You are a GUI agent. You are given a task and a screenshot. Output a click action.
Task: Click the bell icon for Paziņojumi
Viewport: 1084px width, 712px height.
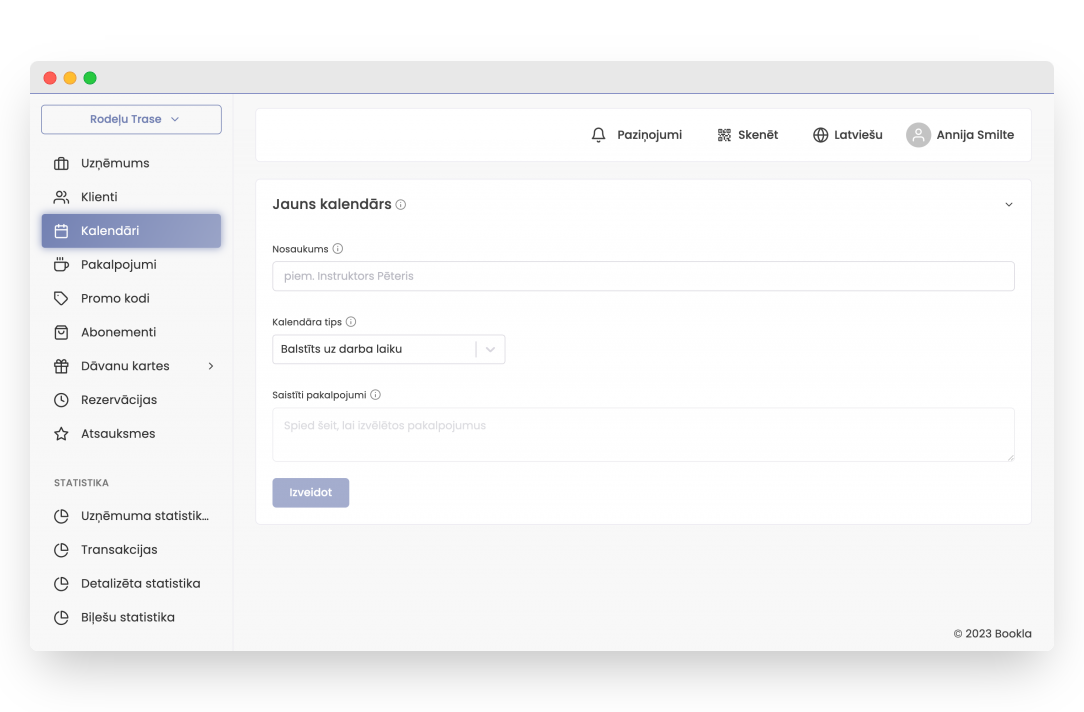[599, 135]
